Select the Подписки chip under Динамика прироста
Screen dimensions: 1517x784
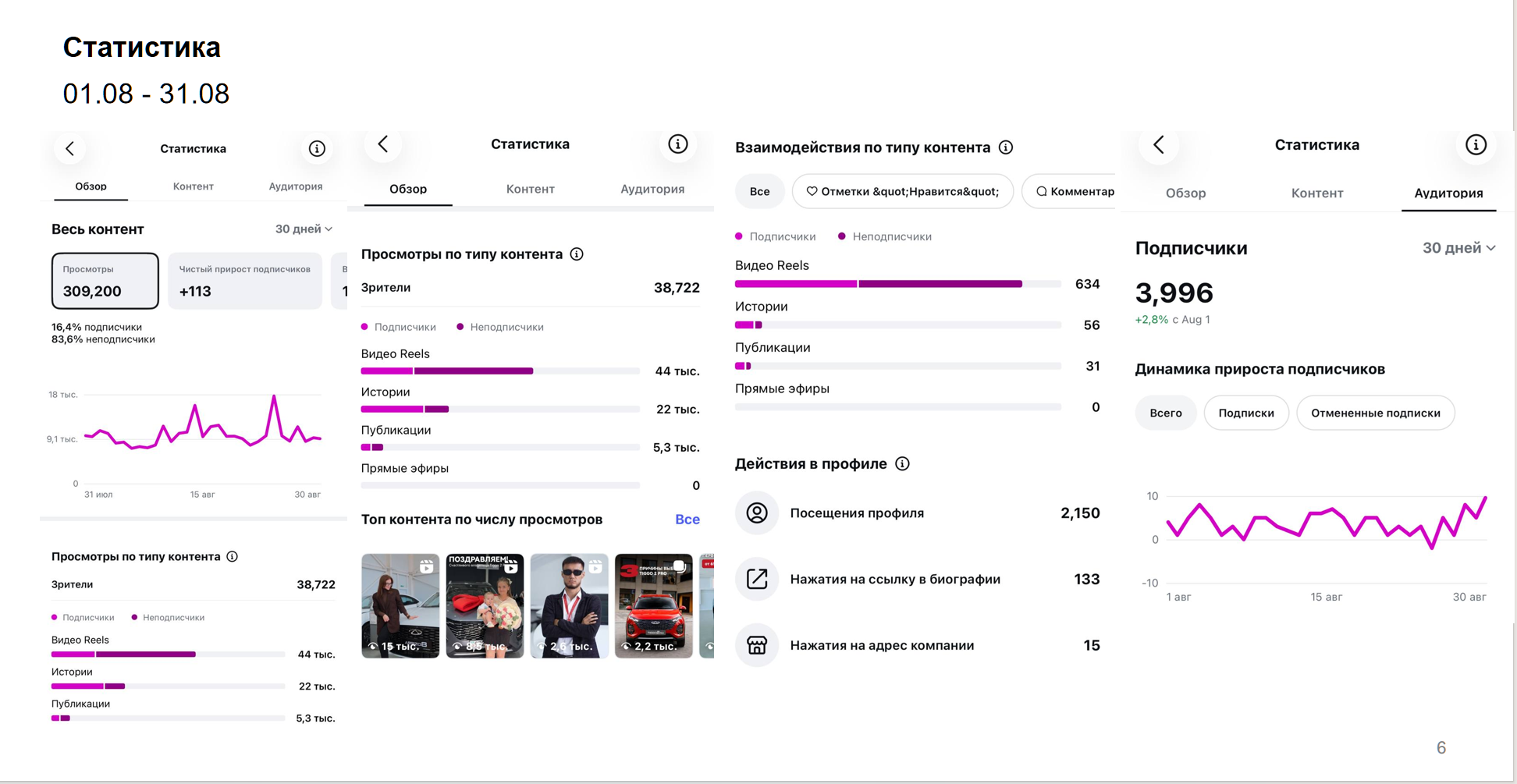click(x=1246, y=413)
